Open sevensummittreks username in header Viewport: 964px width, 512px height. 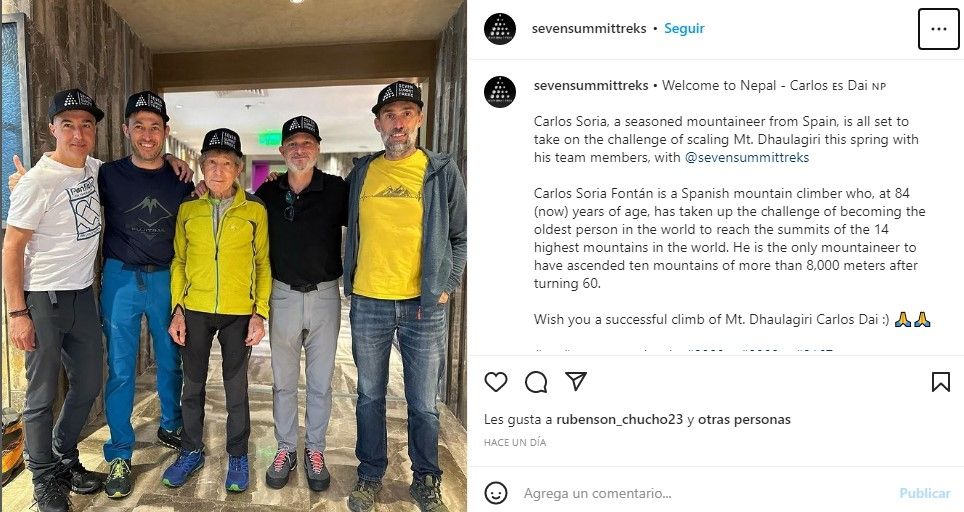[x=589, y=28]
